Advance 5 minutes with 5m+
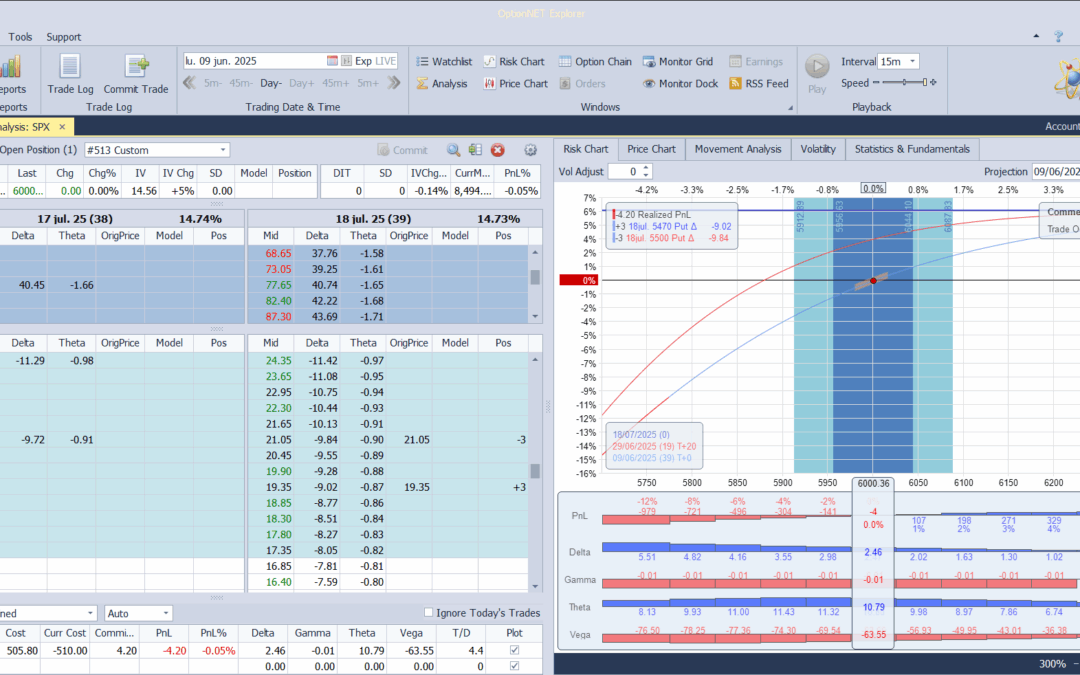This screenshot has height=675, width=1080. click(368, 83)
